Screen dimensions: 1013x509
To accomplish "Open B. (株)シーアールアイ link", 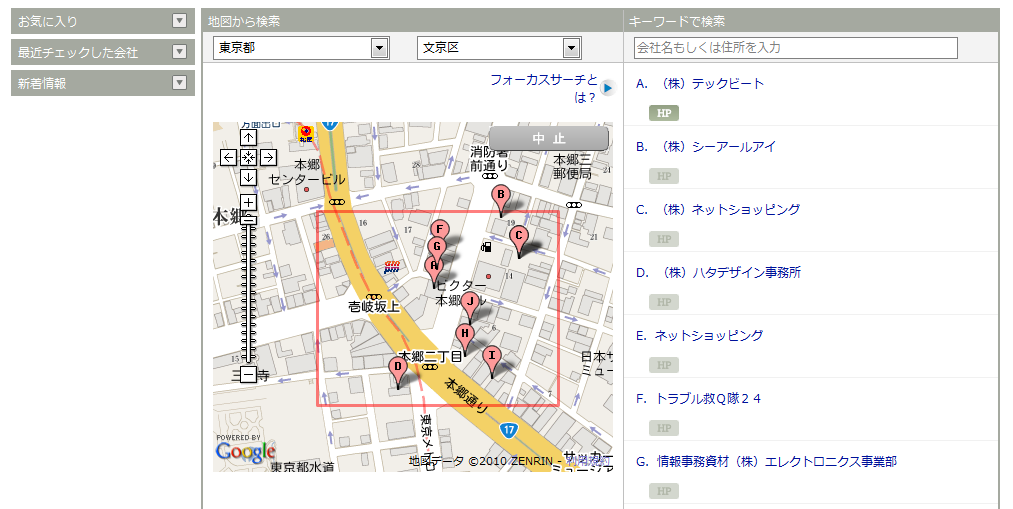I will coord(705,147).
